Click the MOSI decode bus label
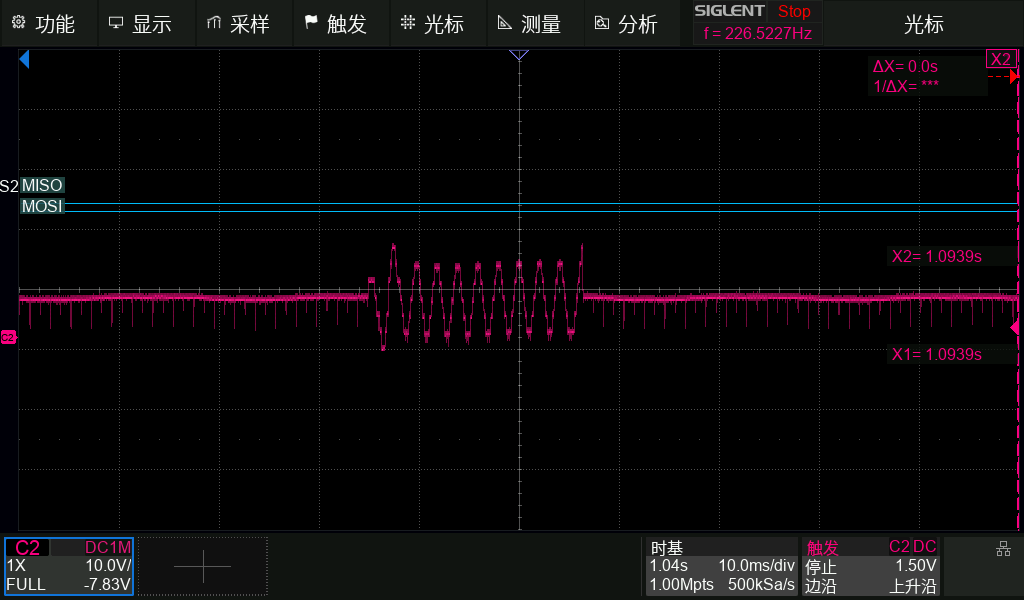The width and height of the screenshot is (1024, 600). point(42,206)
